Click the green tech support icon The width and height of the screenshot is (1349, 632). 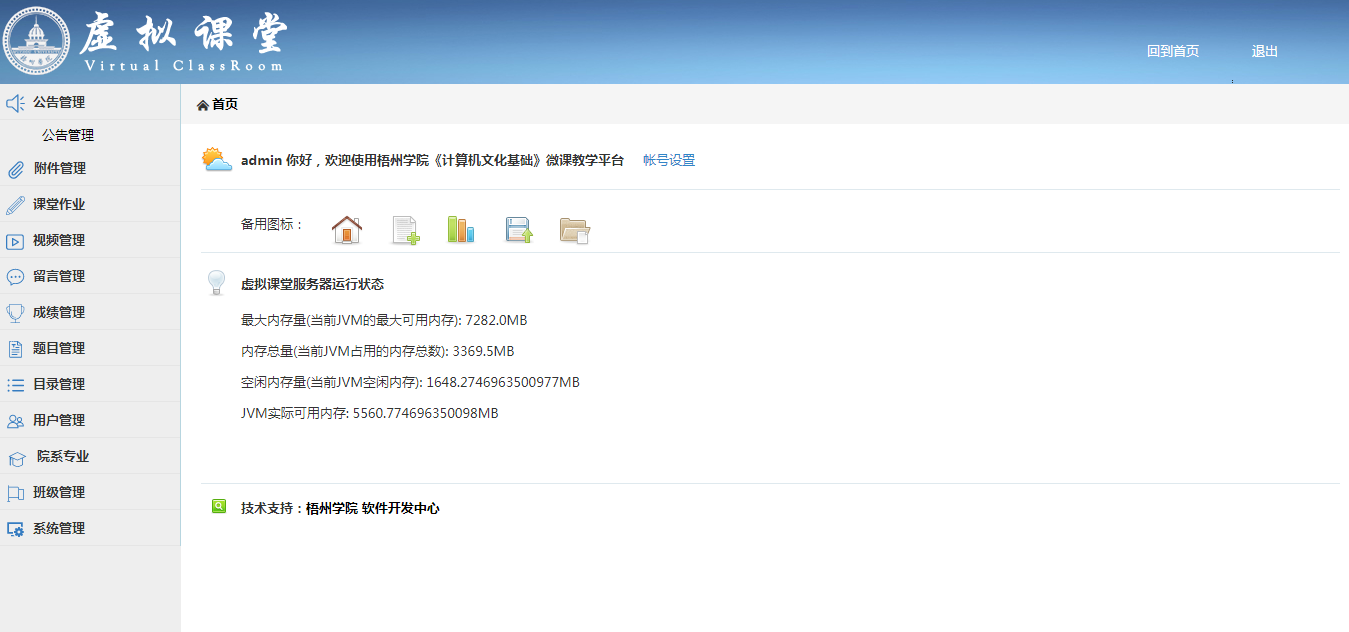219,507
